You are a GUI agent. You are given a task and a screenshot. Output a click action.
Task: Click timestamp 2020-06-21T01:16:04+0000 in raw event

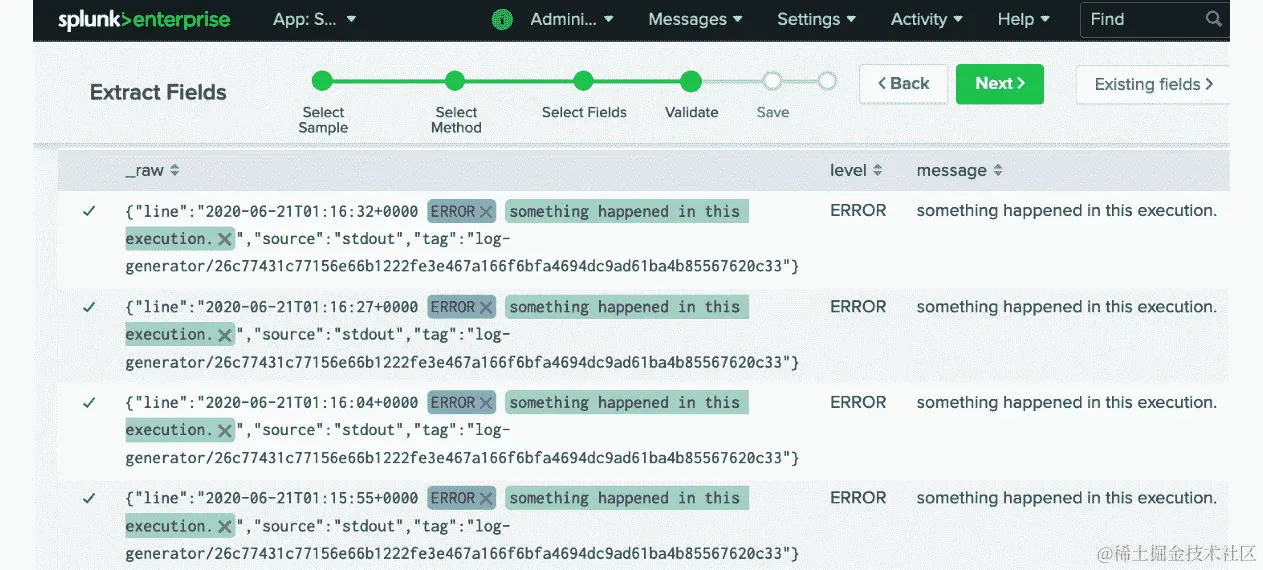312,402
